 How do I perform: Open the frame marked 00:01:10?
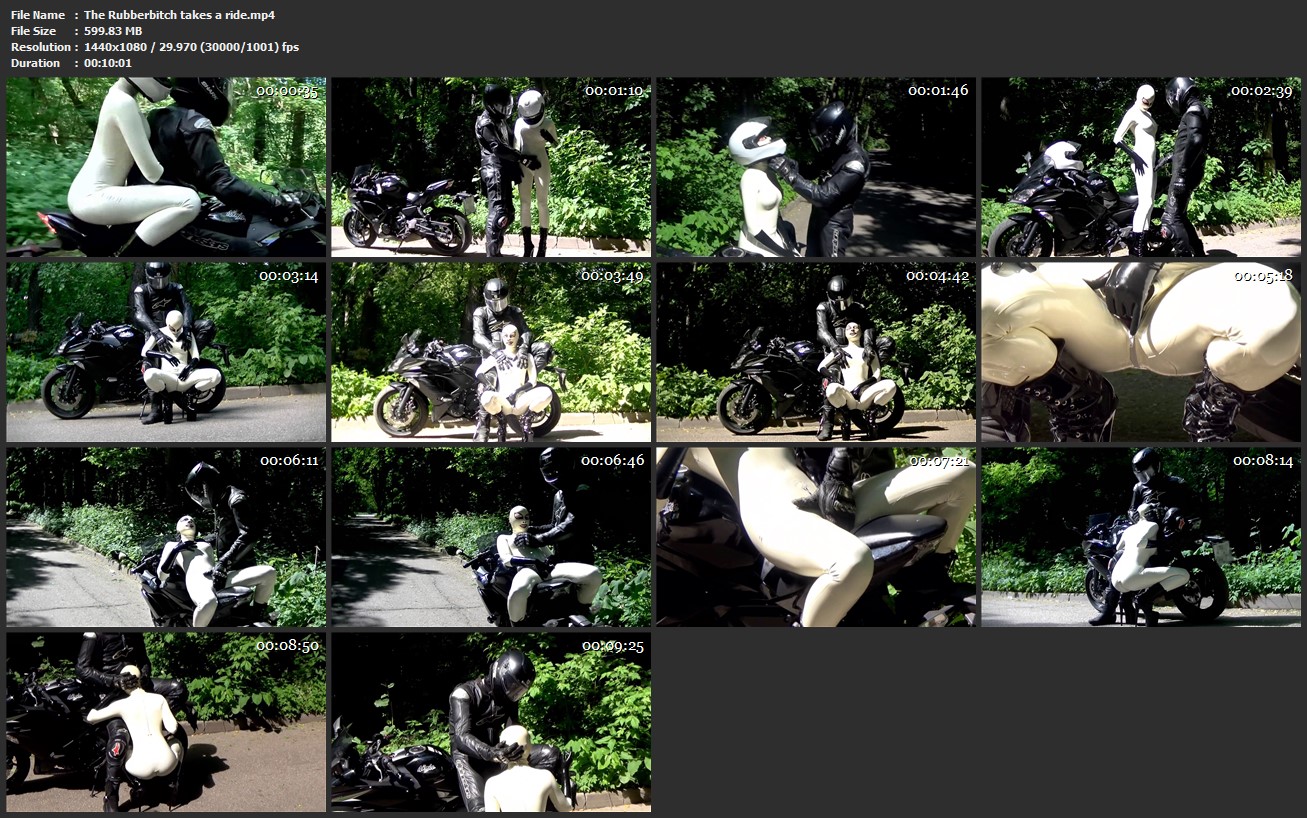click(491, 167)
